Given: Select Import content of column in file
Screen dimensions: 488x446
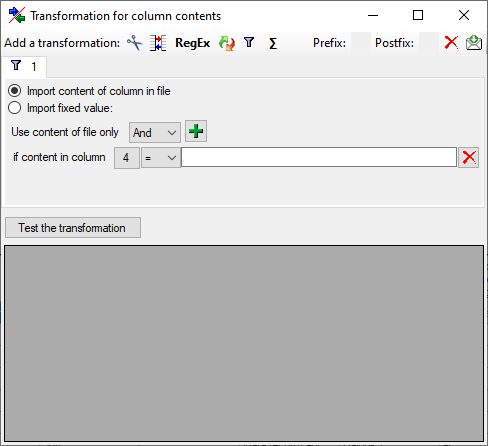Looking at the screenshot, I should [89, 91].
